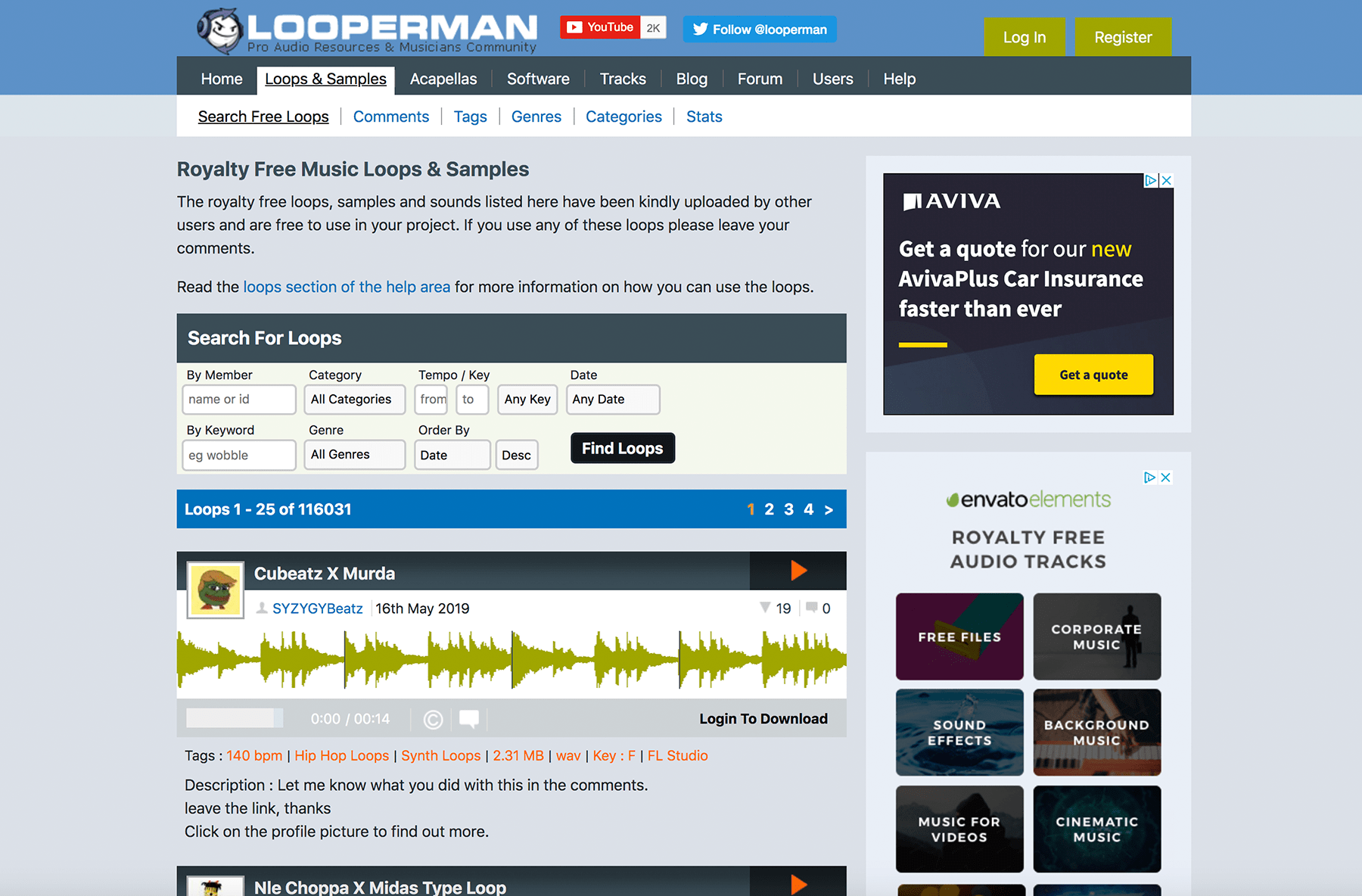Click the comments count icon showing 0
The height and width of the screenshot is (896, 1362).
(811, 608)
